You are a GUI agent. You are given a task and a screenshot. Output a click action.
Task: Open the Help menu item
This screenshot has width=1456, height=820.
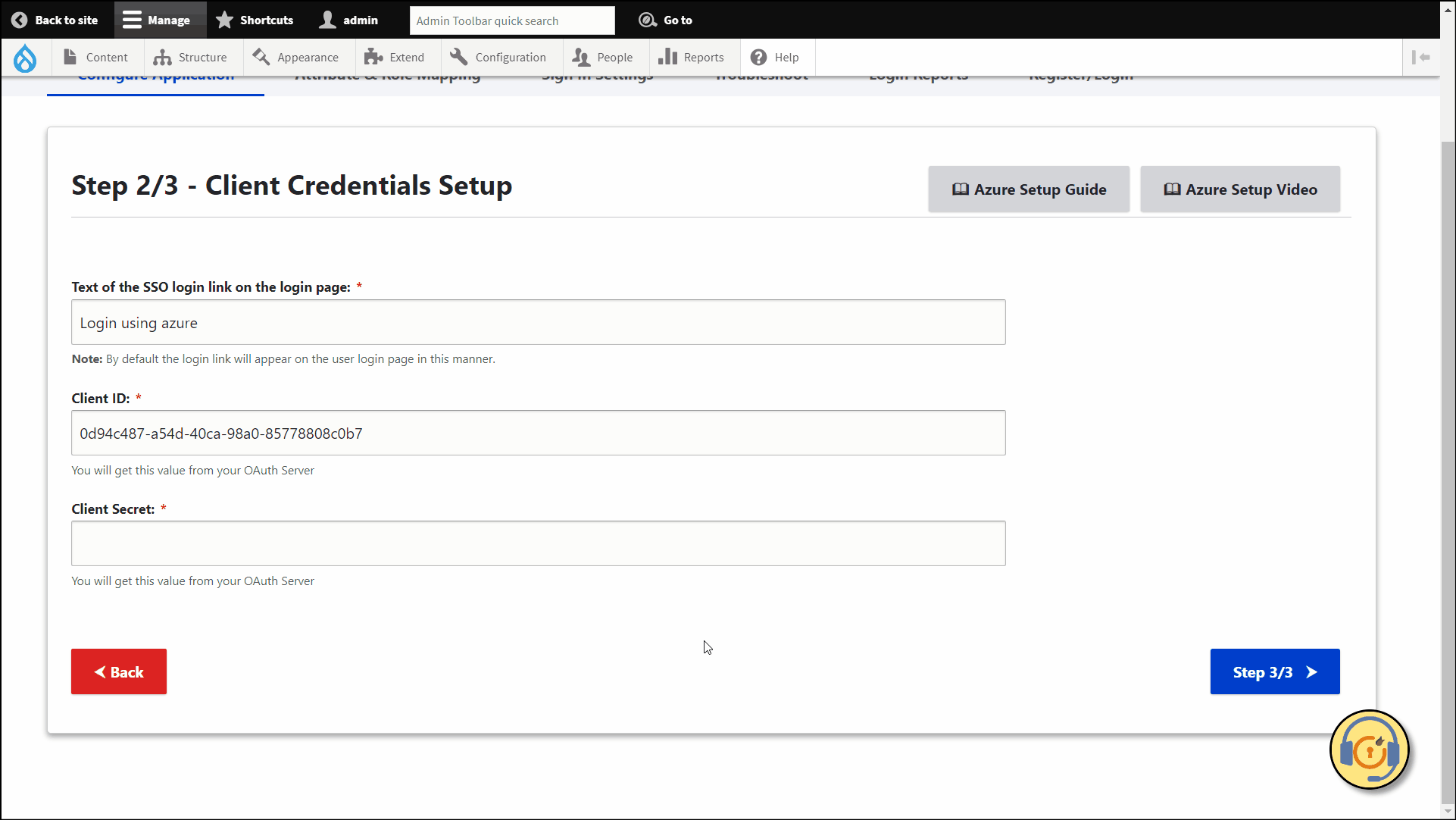pos(775,58)
